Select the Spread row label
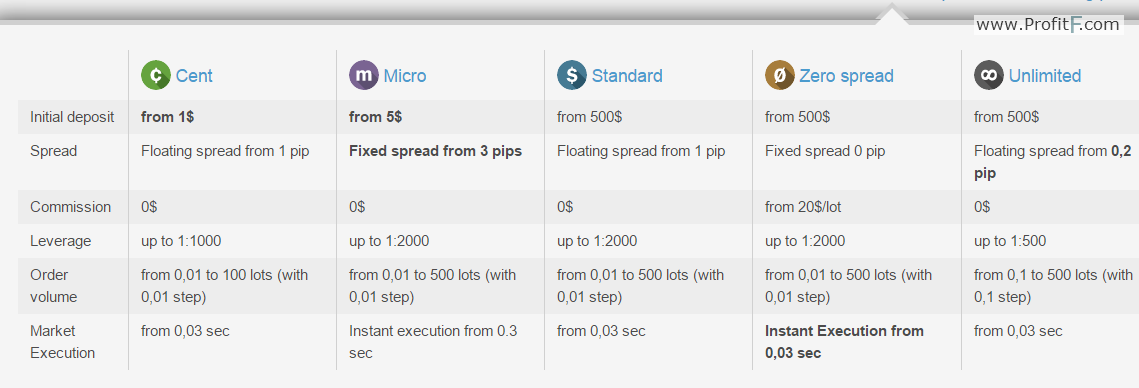 [54, 152]
